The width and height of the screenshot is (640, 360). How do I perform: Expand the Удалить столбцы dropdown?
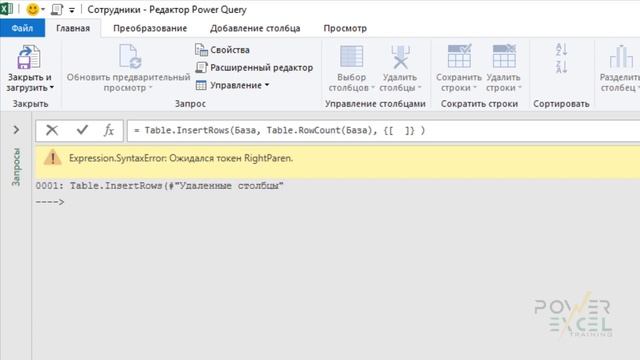[419, 88]
